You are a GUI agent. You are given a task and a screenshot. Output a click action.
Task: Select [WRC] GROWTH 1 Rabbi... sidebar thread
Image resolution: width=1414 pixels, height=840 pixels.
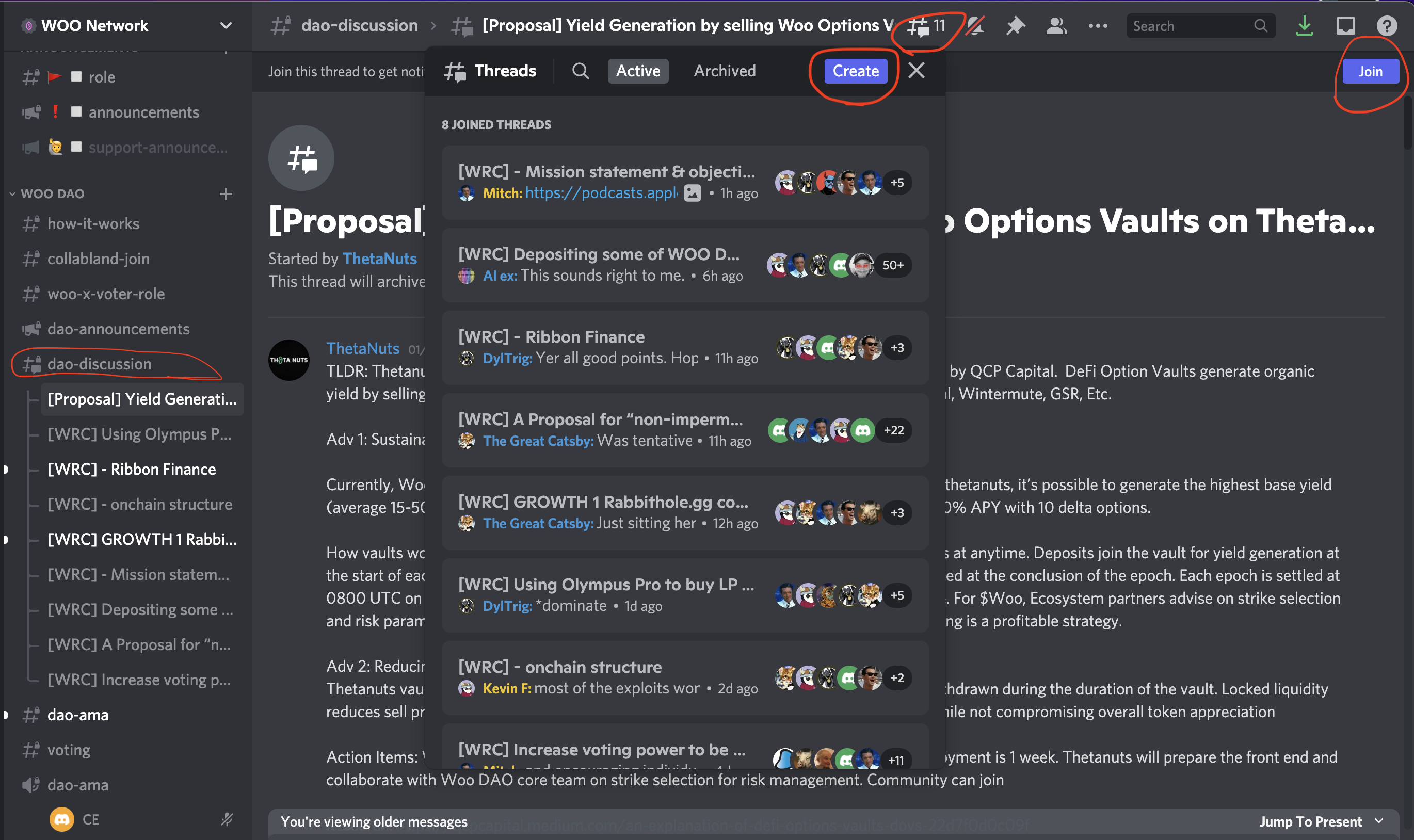tap(142, 539)
